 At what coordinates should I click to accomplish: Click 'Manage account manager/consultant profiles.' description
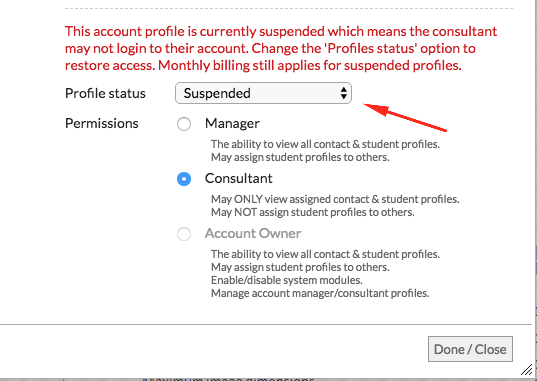pyautogui.click(x=320, y=293)
